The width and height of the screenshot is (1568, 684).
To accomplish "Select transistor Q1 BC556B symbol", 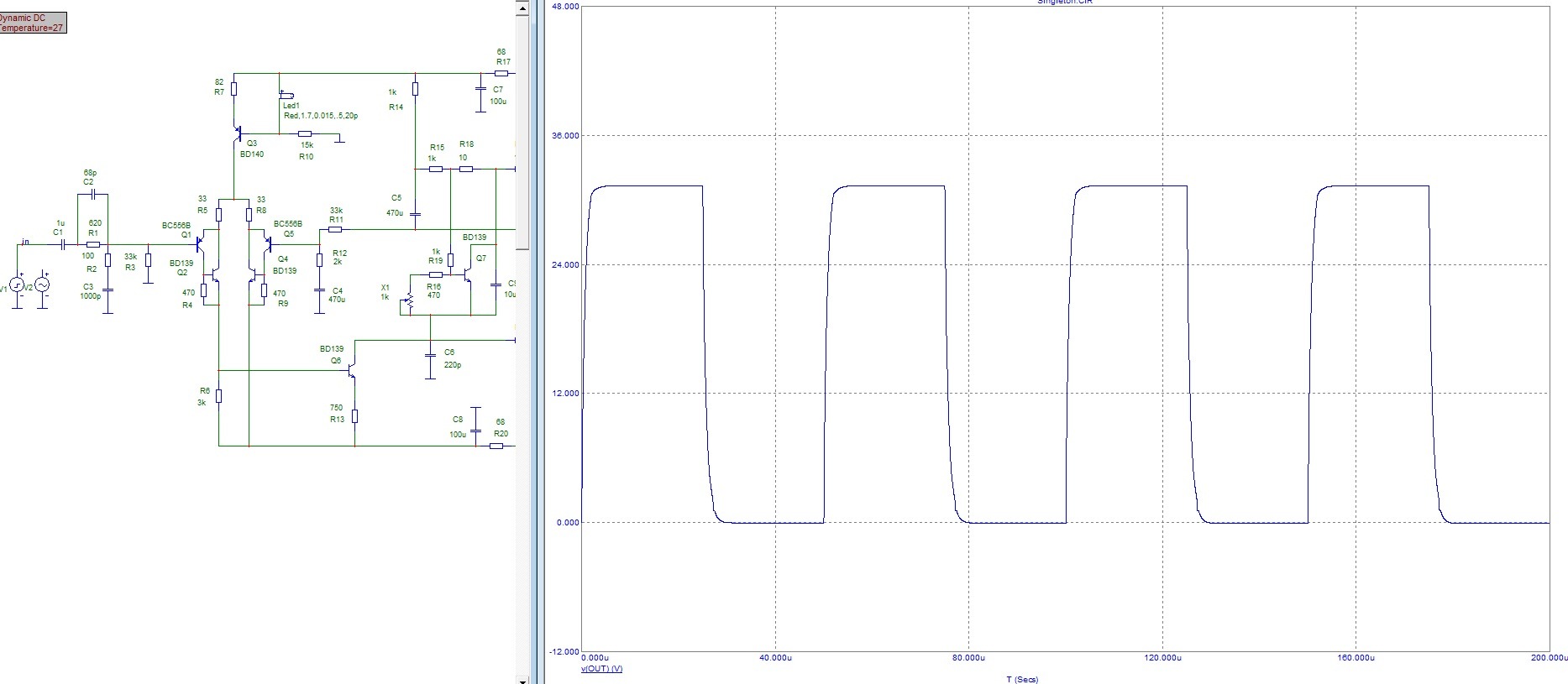I will [x=200, y=244].
